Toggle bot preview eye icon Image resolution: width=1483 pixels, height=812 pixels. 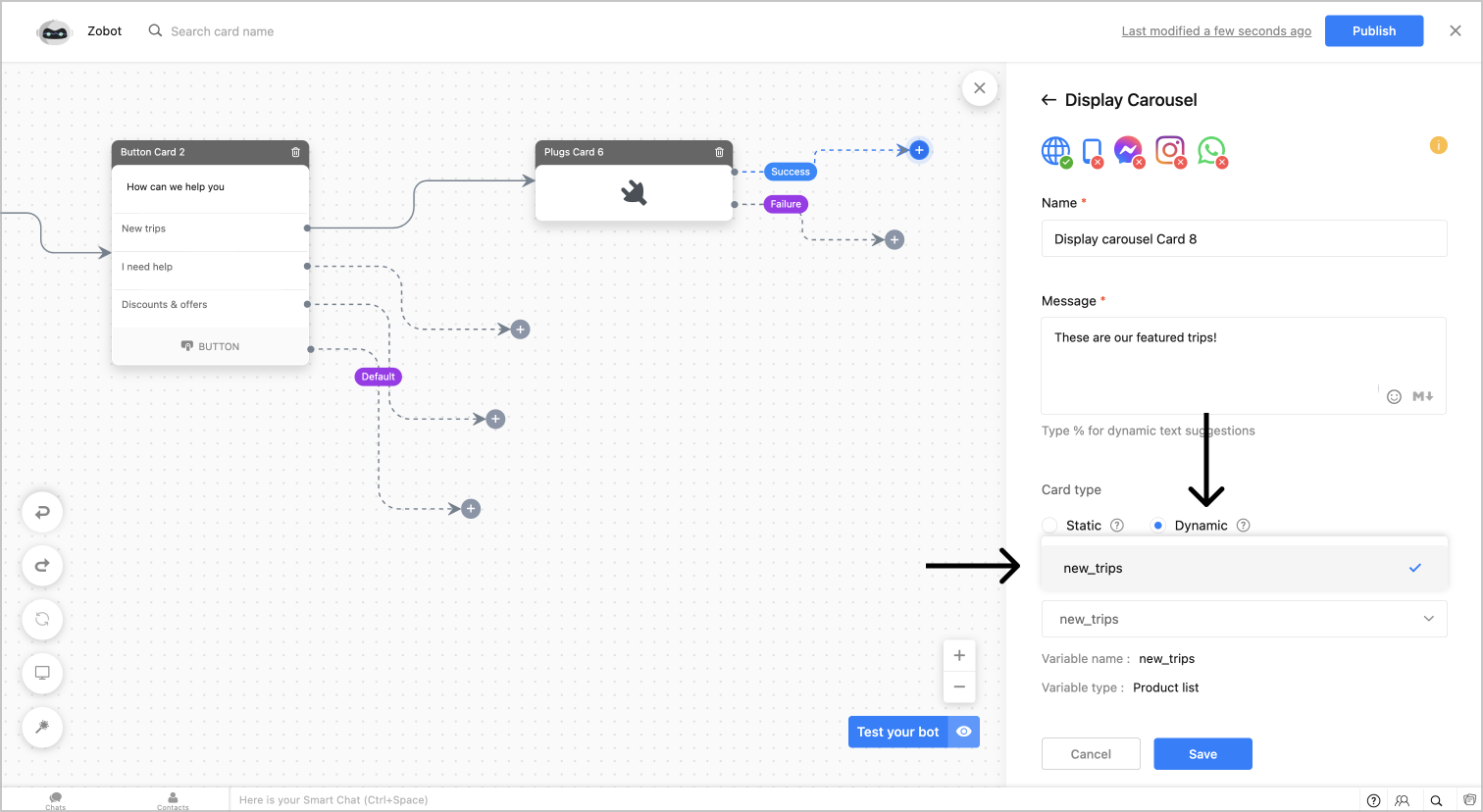coord(964,732)
